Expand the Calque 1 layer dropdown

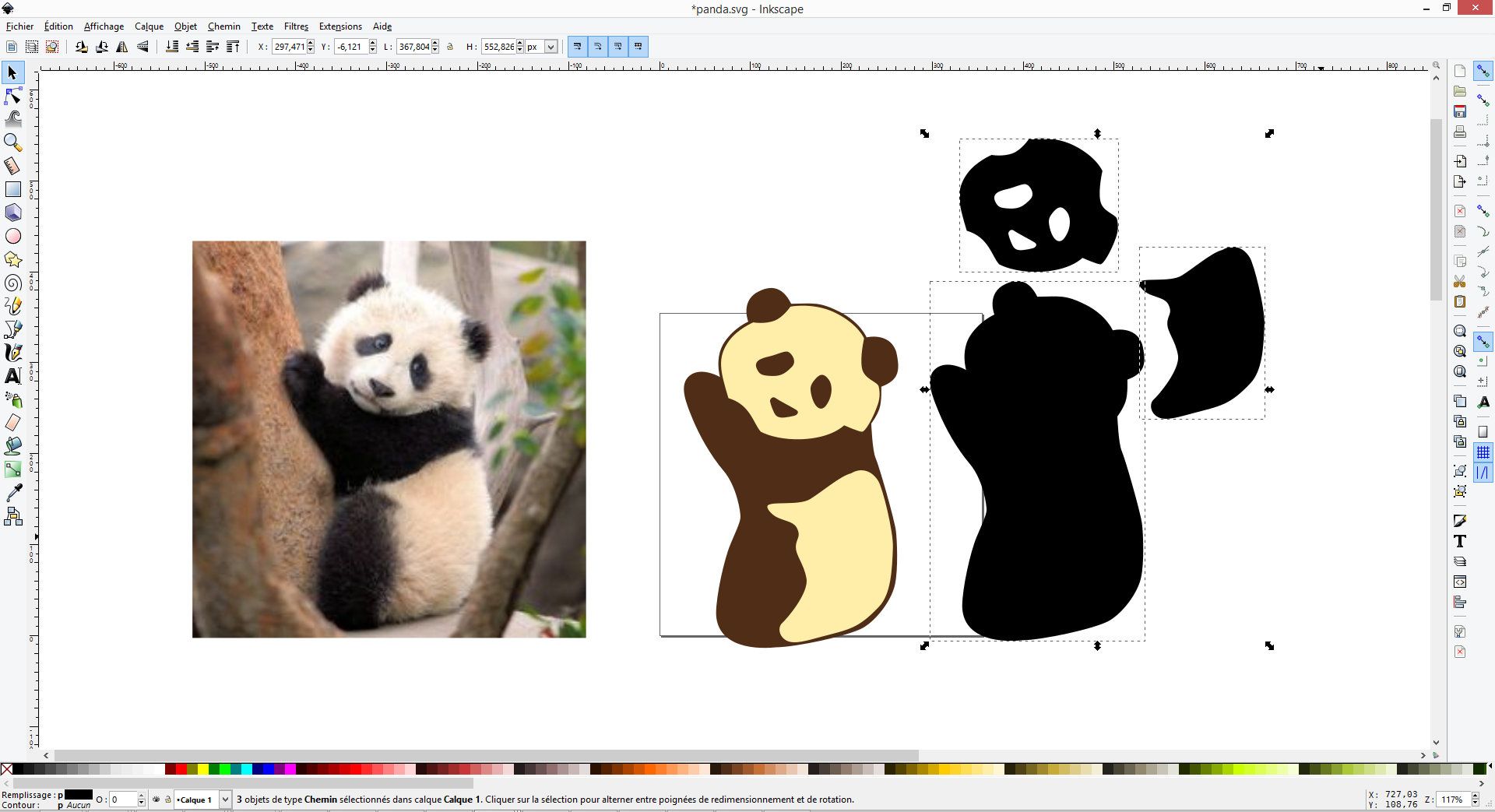pyautogui.click(x=225, y=800)
